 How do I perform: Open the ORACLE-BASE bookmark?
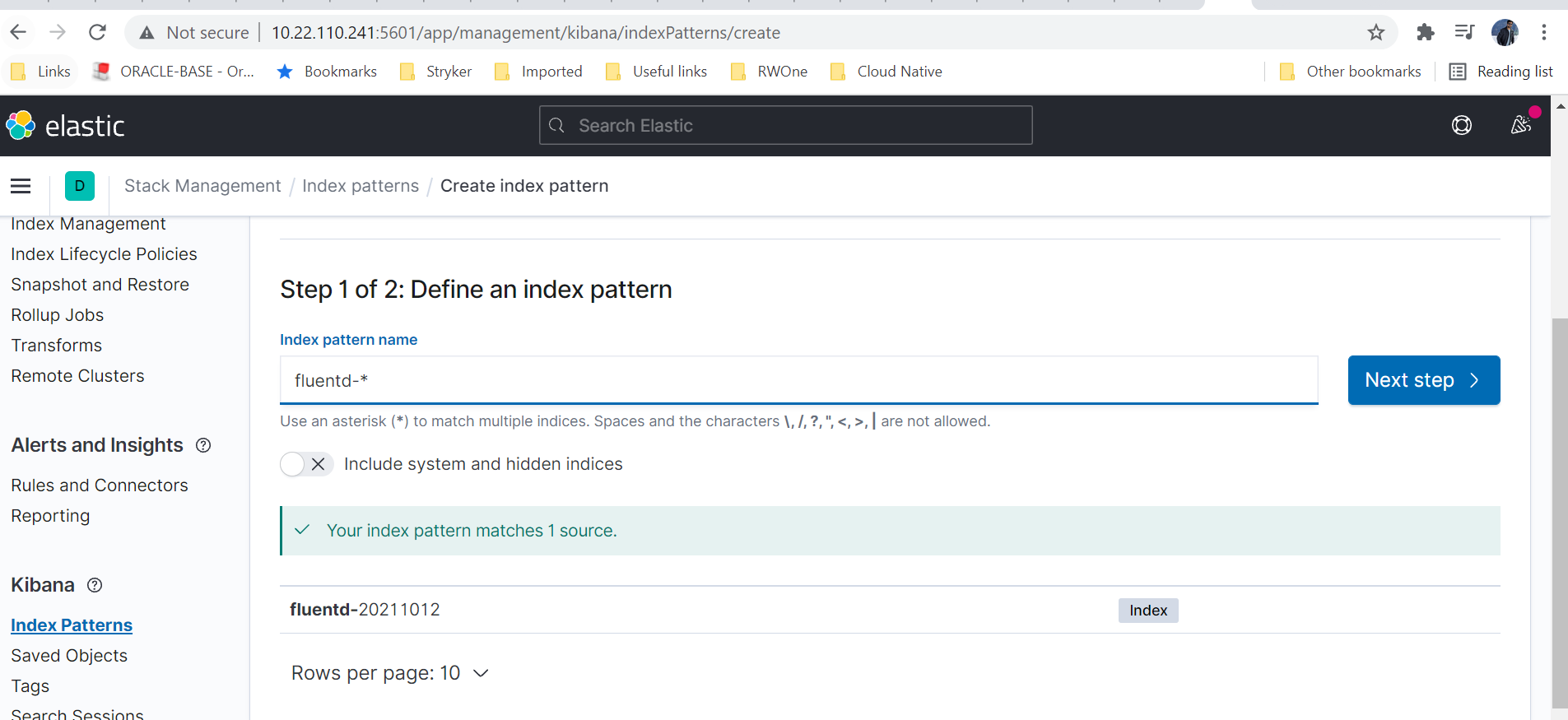click(x=173, y=72)
